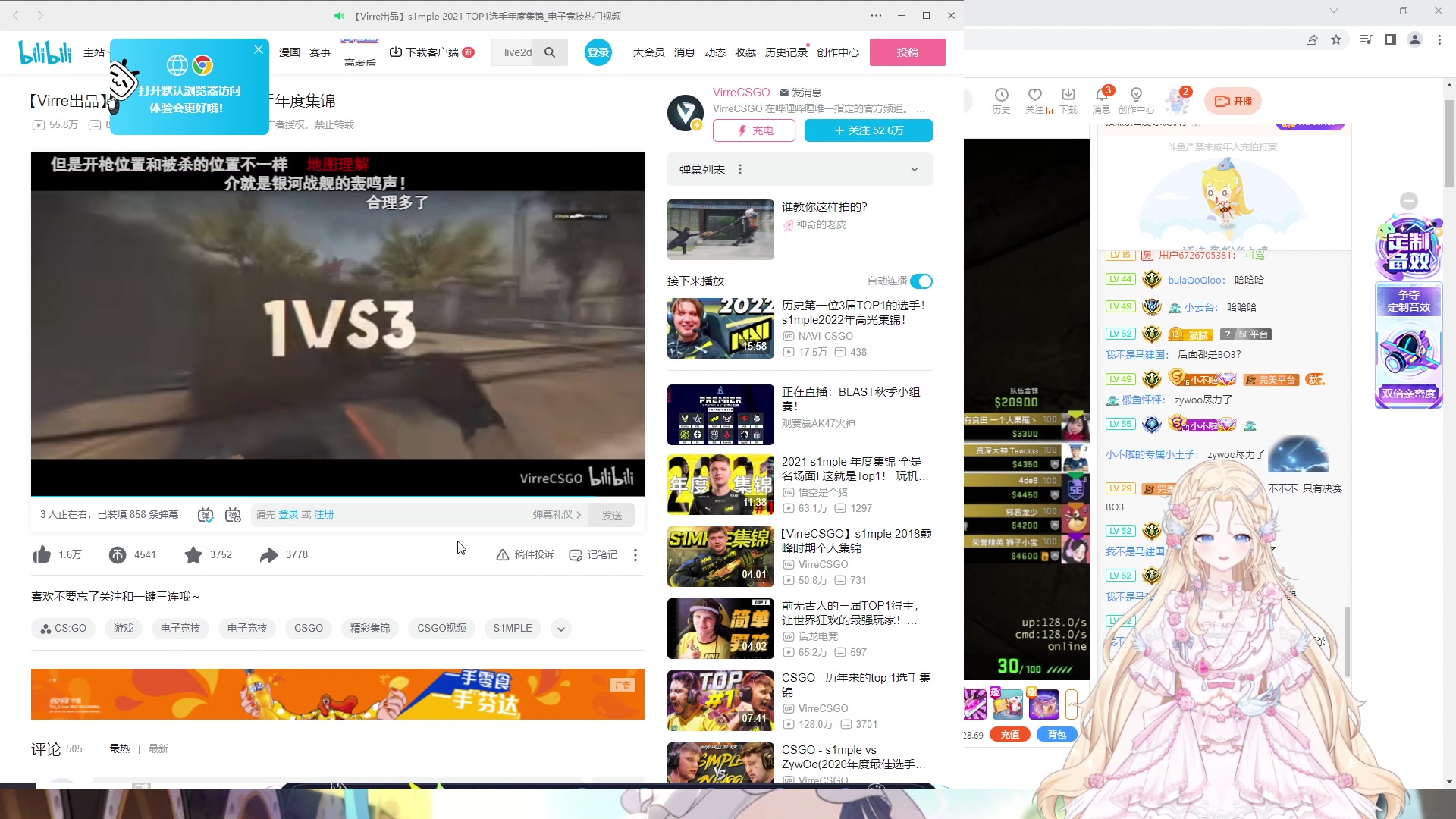Open the notes 记笔记 button
This screenshot has width=1456, height=819.
(593, 554)
